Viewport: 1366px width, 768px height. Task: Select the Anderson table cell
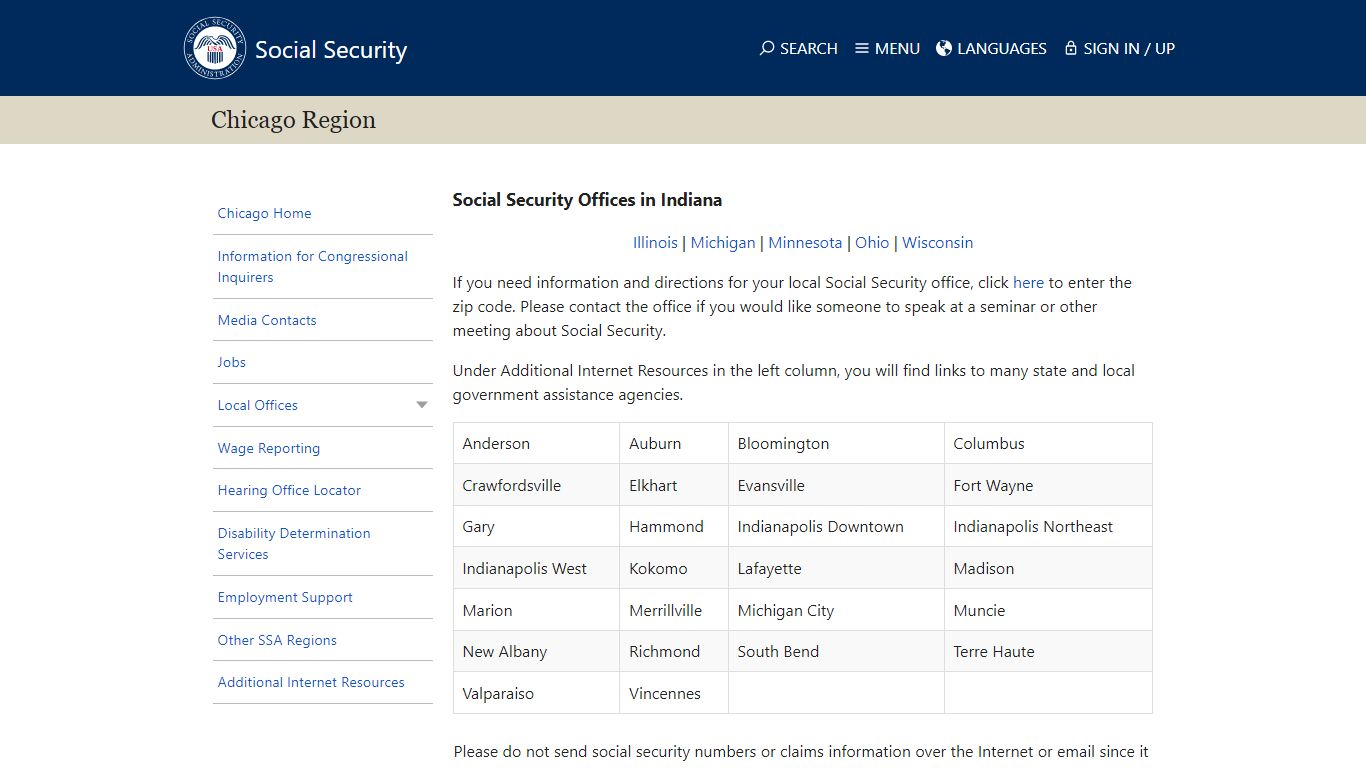coord(536,443)
